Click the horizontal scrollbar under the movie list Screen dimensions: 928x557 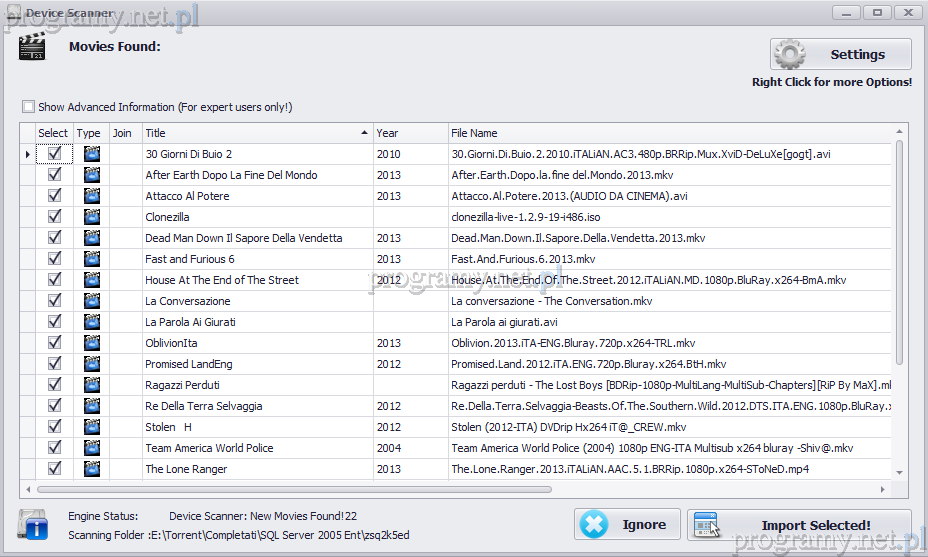point(295,490)
